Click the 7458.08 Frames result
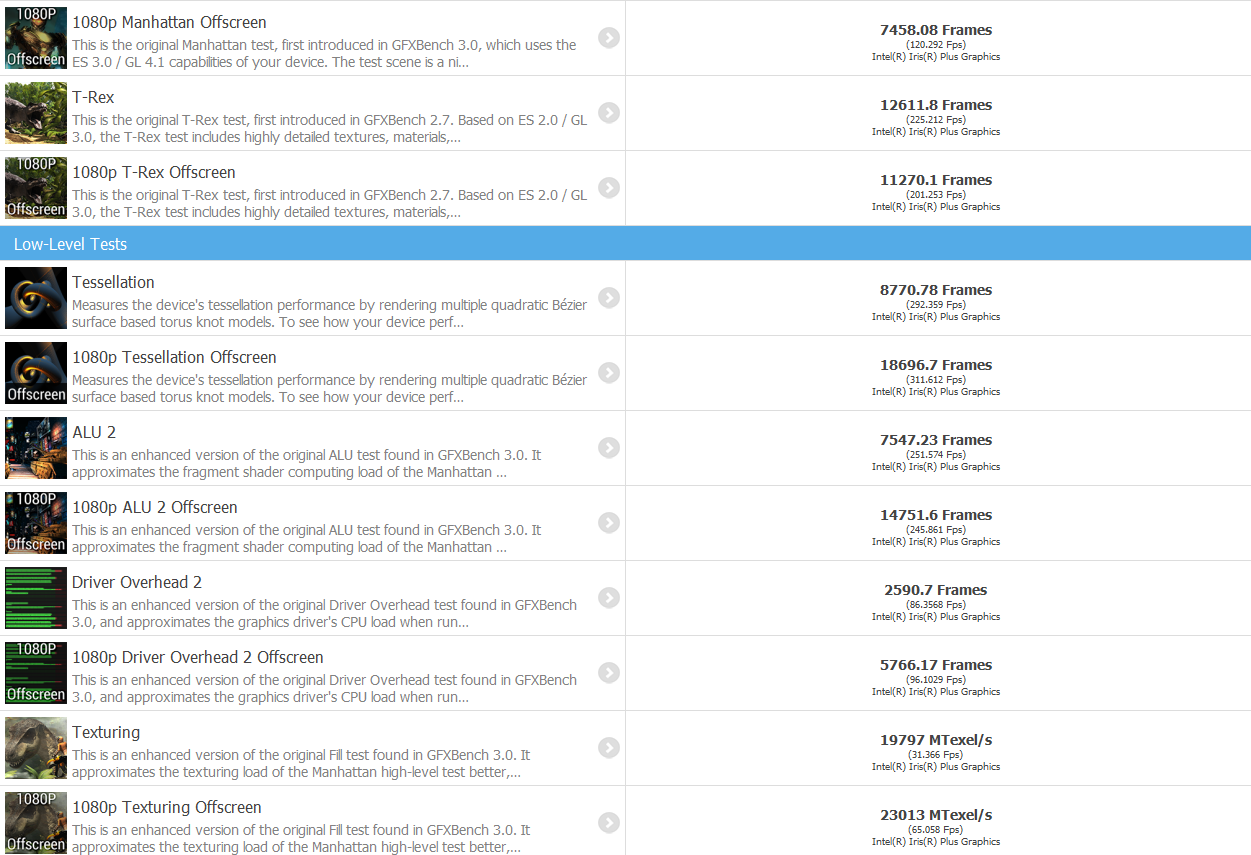Viewport: 1251px width, 855px height. [x=936, y=30]
